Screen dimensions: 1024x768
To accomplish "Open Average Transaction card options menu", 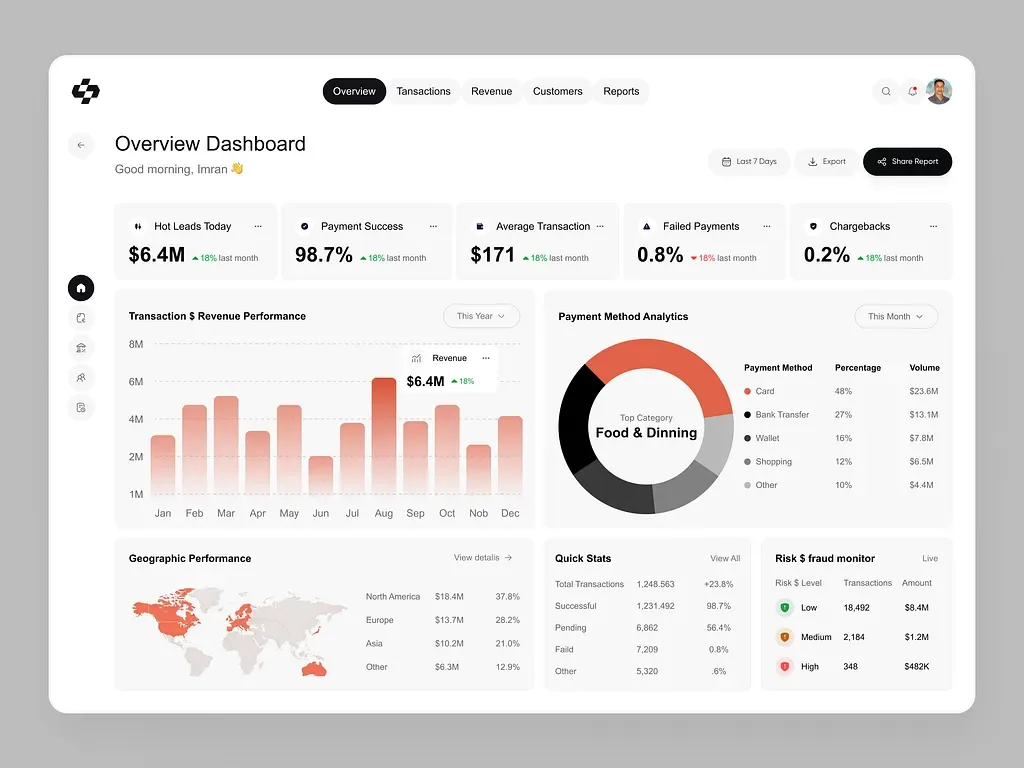I will point(600,226).
